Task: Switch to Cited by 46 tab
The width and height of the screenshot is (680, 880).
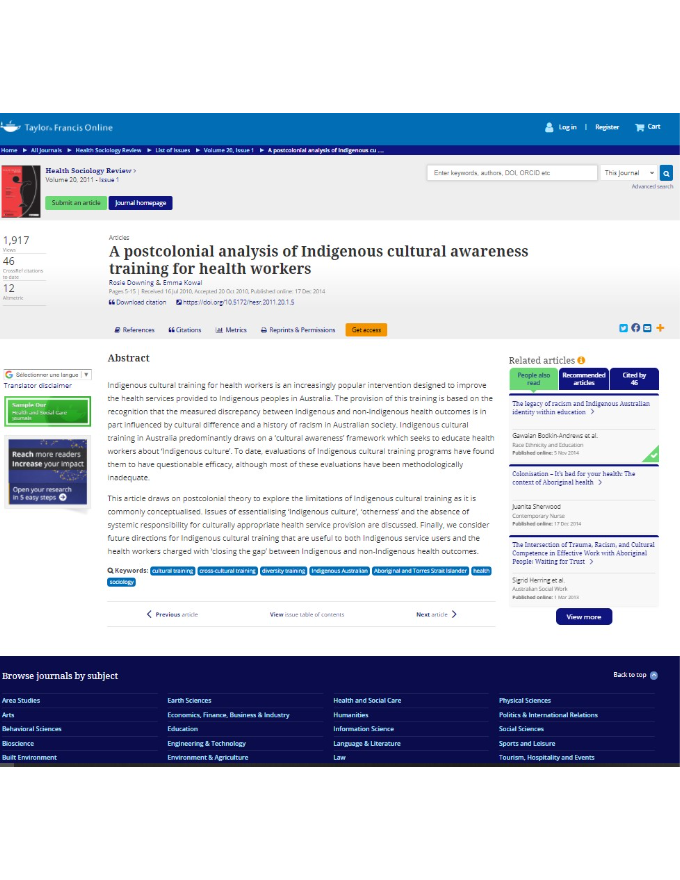Action: [634, 379]
